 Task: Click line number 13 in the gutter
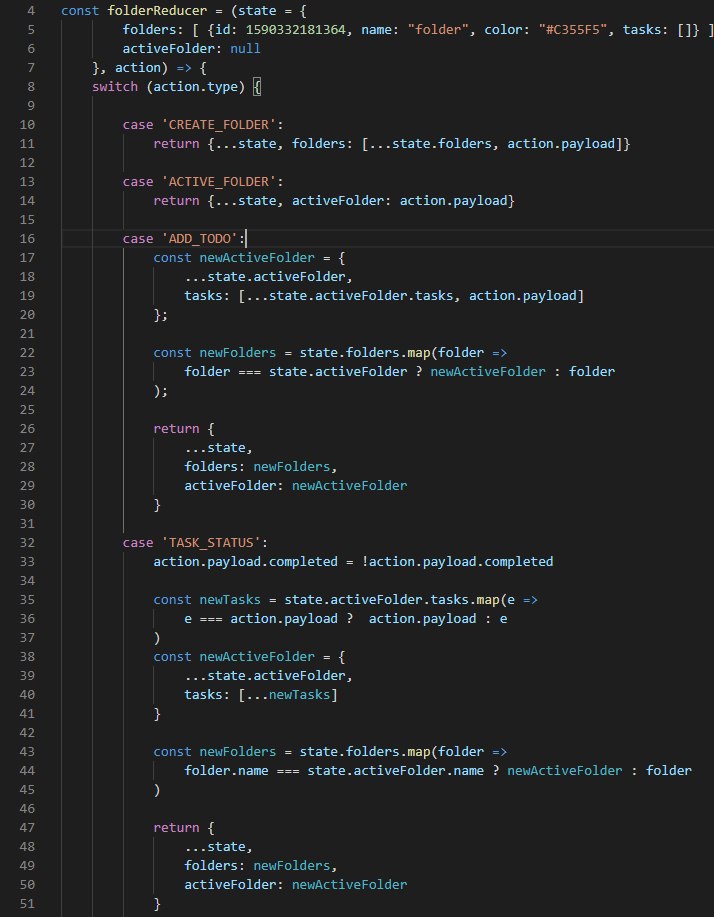(x=27, y=181)
